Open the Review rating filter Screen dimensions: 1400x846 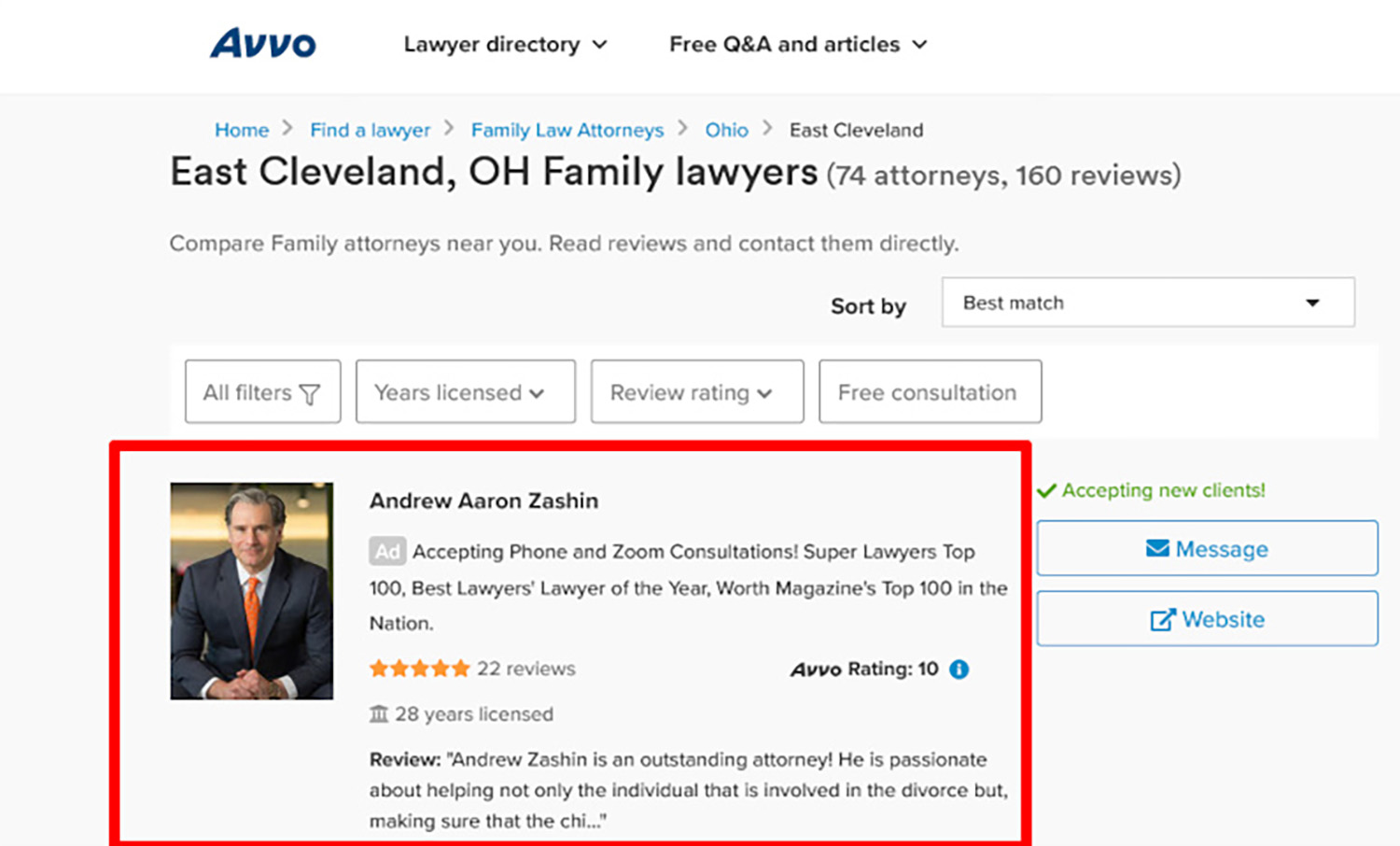[x=696, y=392]
